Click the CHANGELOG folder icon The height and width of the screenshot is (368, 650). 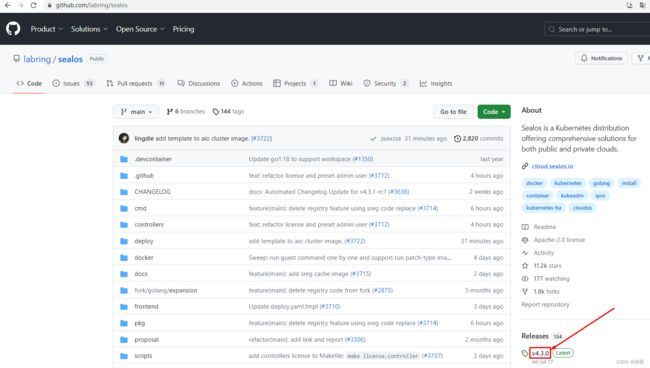coord(124,192)
